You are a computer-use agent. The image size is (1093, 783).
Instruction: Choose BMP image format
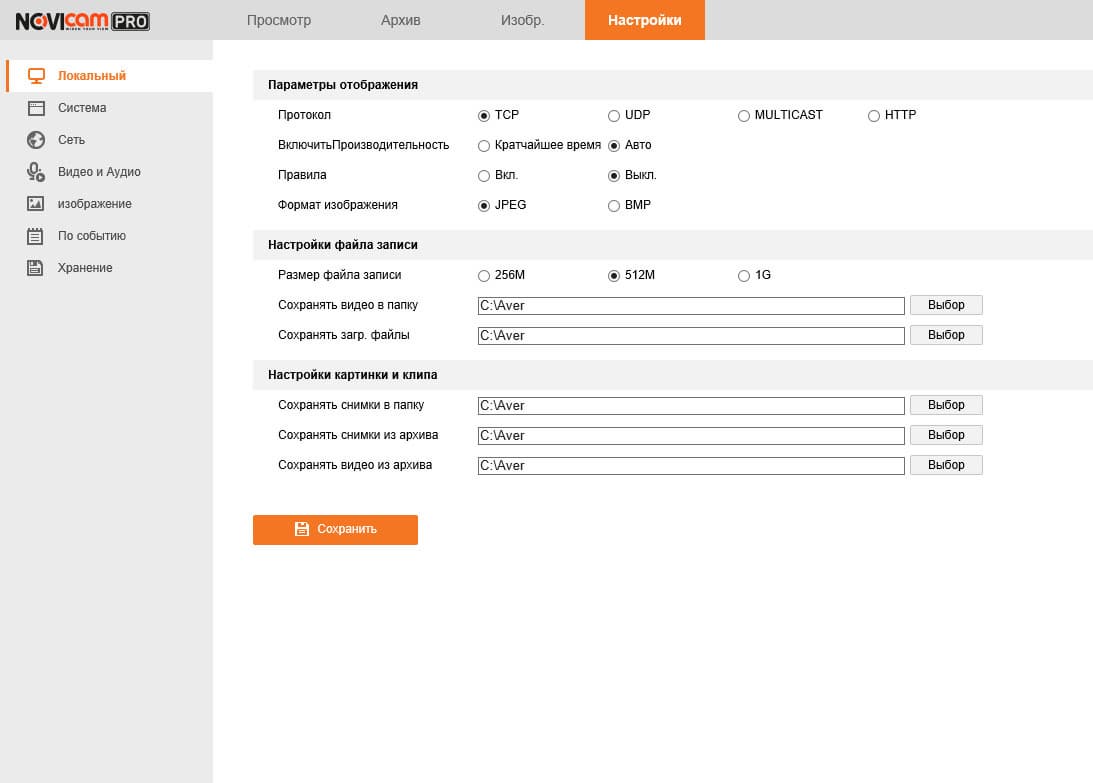pos(613,206)
